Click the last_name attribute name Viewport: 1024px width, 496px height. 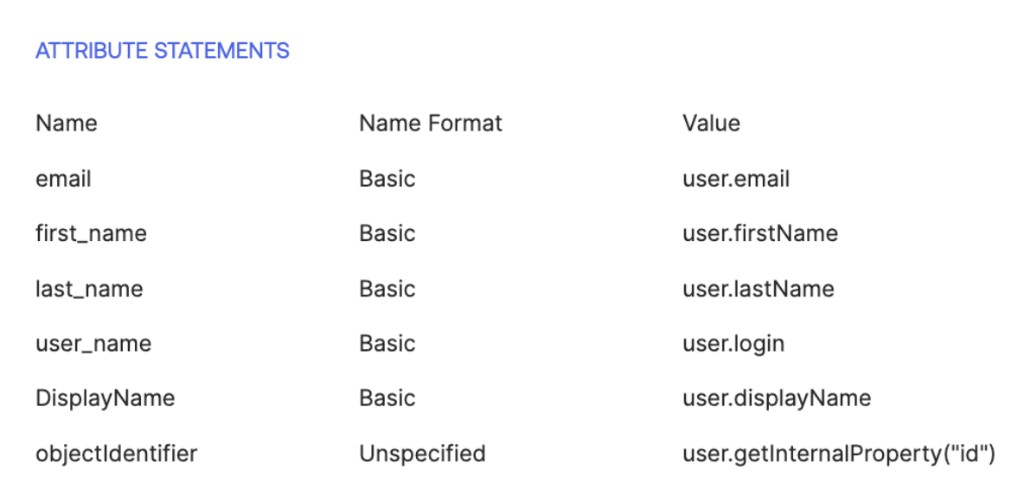[89, 288]
